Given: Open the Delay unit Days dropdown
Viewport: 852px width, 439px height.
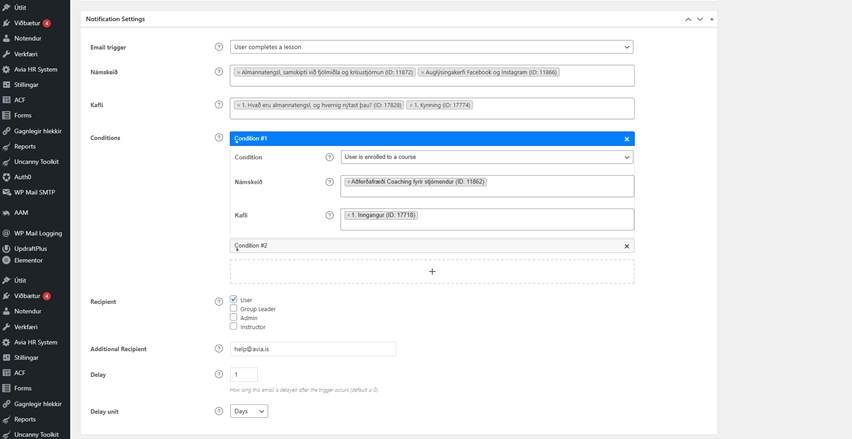Looking at the screenshot, I should pyautogui.click(x=248, y=411).
